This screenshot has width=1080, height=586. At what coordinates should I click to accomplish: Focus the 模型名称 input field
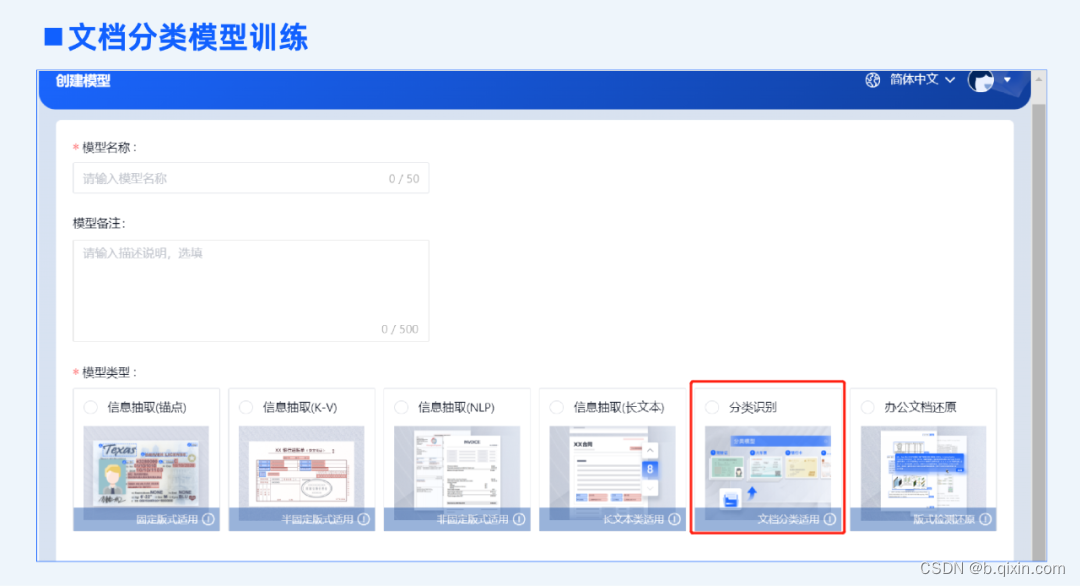pos(251,178)
